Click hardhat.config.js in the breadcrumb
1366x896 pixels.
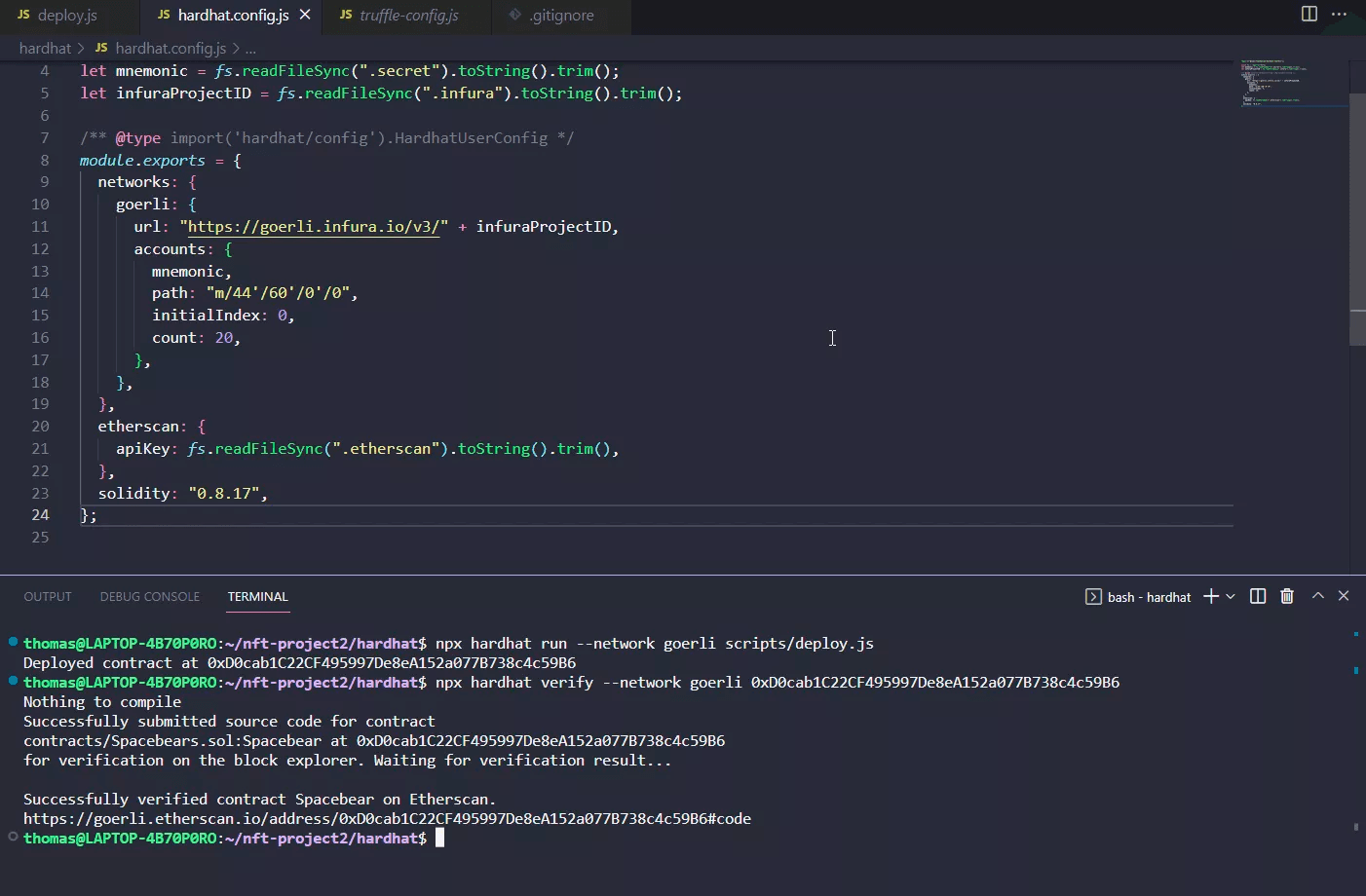[171, 49]
